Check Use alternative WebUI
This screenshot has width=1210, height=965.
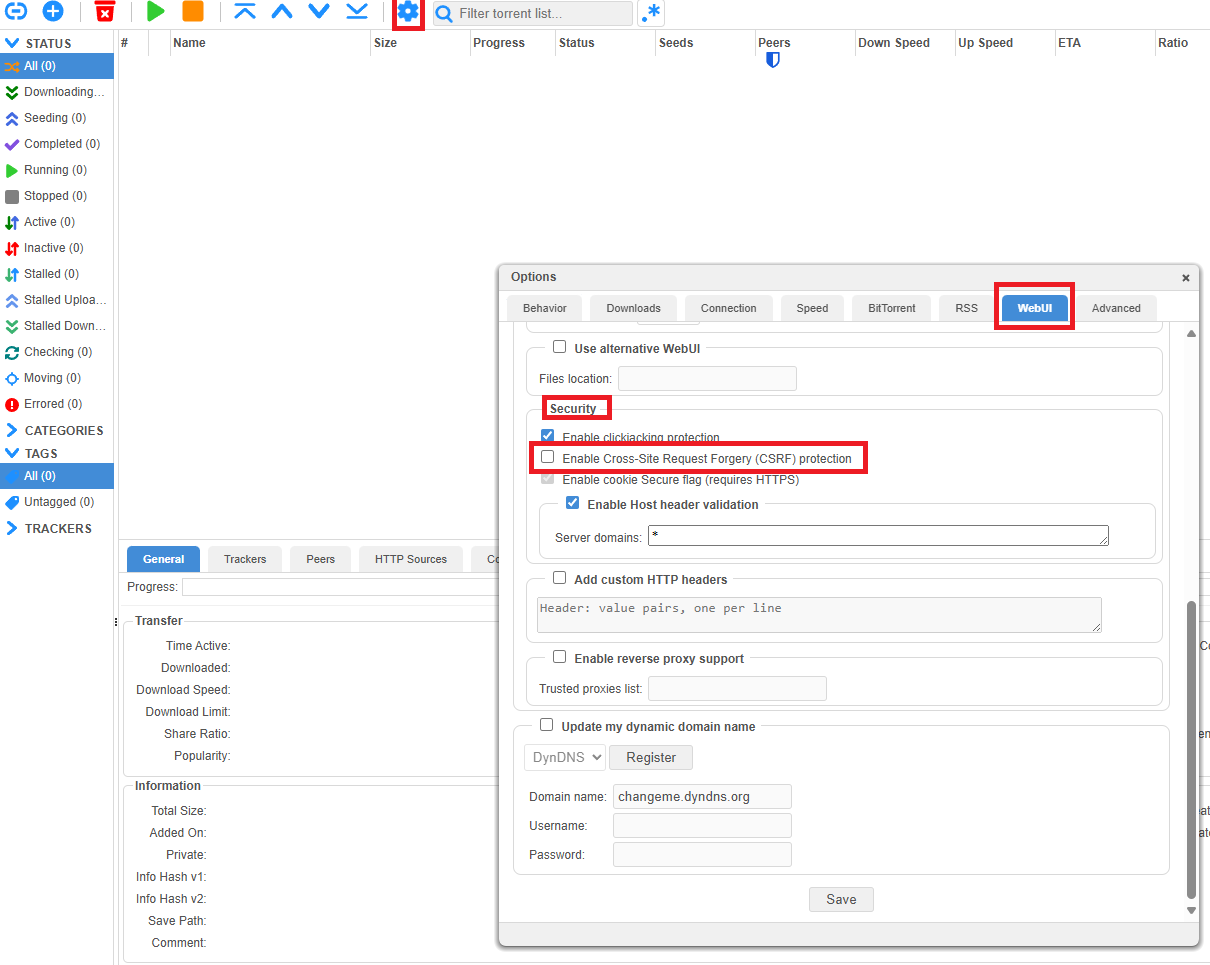[559, 346]
